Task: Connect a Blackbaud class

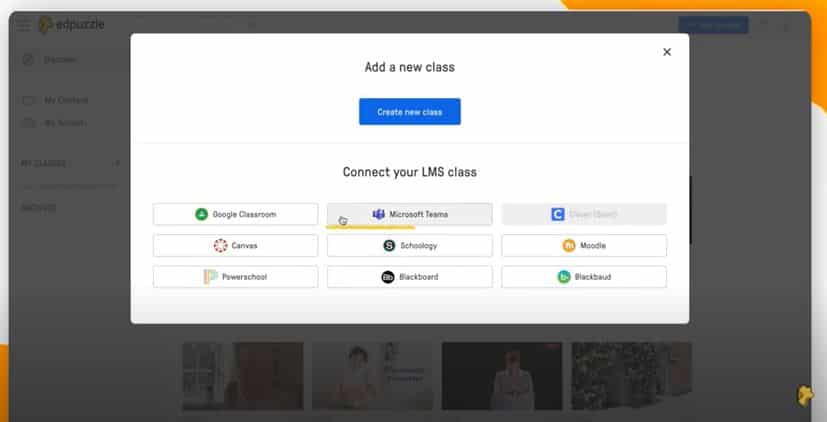Action: click(x=584, y=276)
